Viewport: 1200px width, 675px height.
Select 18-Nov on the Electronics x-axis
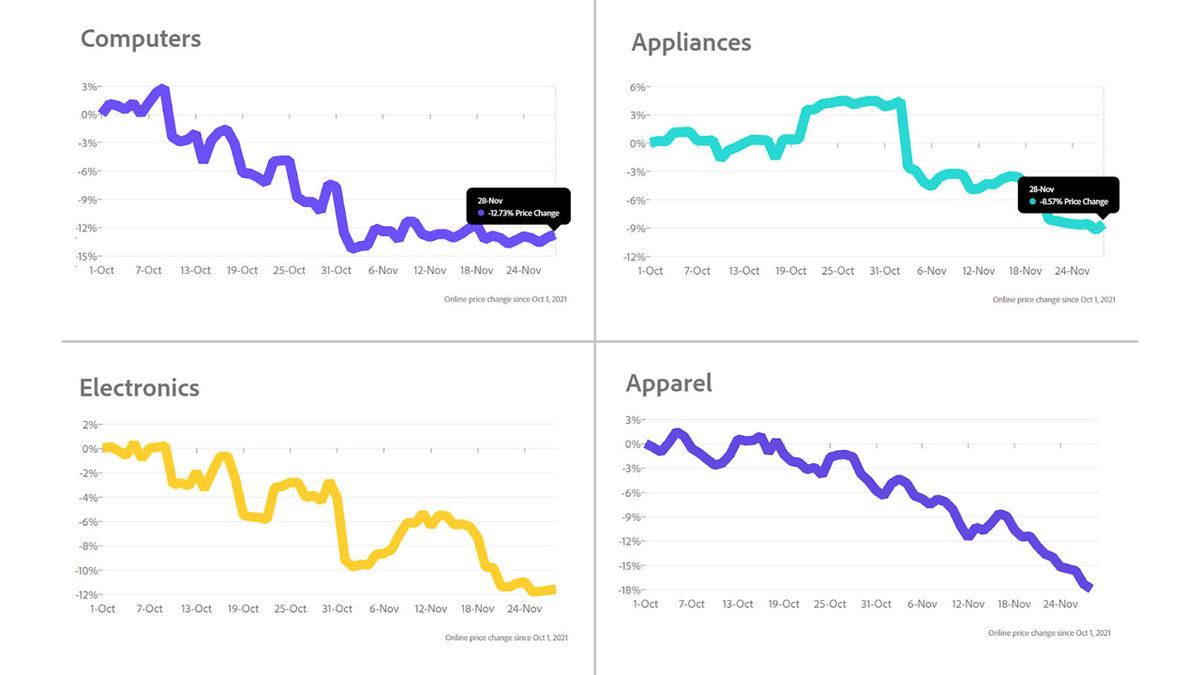click(x=477, y=608)
